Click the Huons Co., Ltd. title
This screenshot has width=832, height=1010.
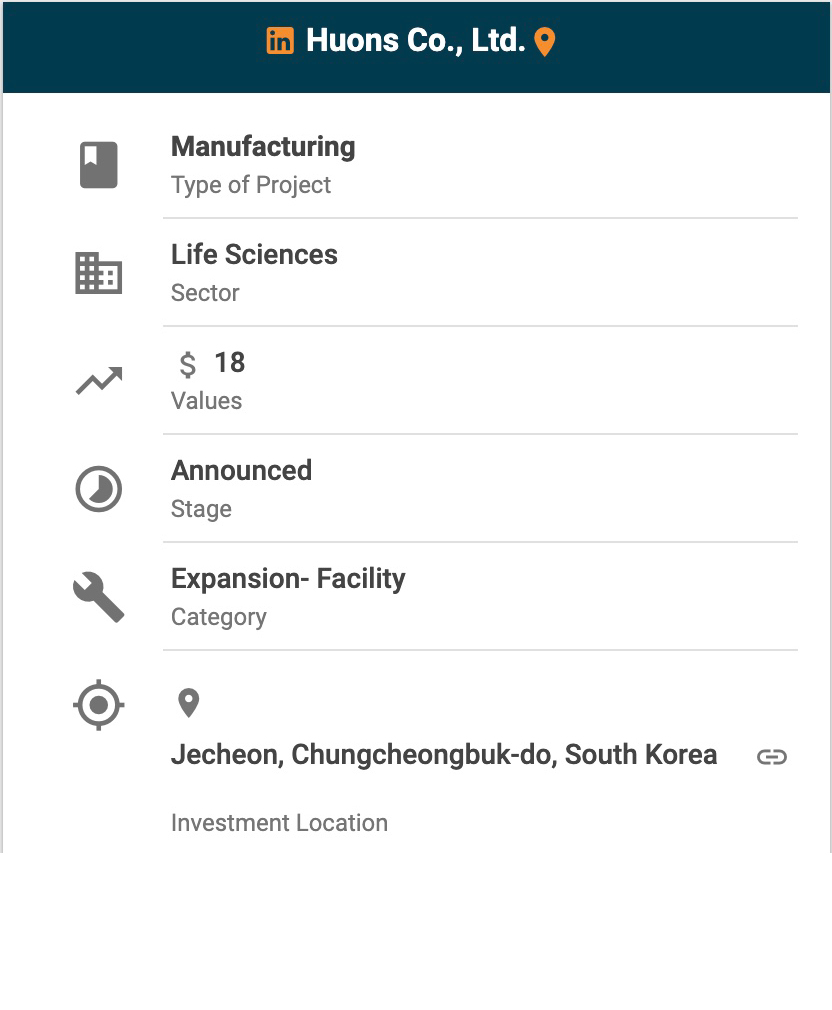415,41
